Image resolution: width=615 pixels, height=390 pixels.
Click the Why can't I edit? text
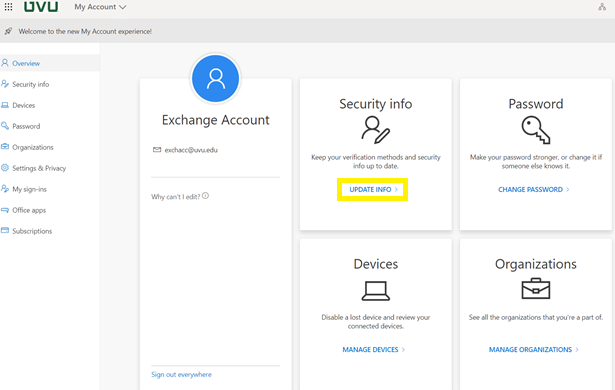pyautogui.click(x=176, y=197)
